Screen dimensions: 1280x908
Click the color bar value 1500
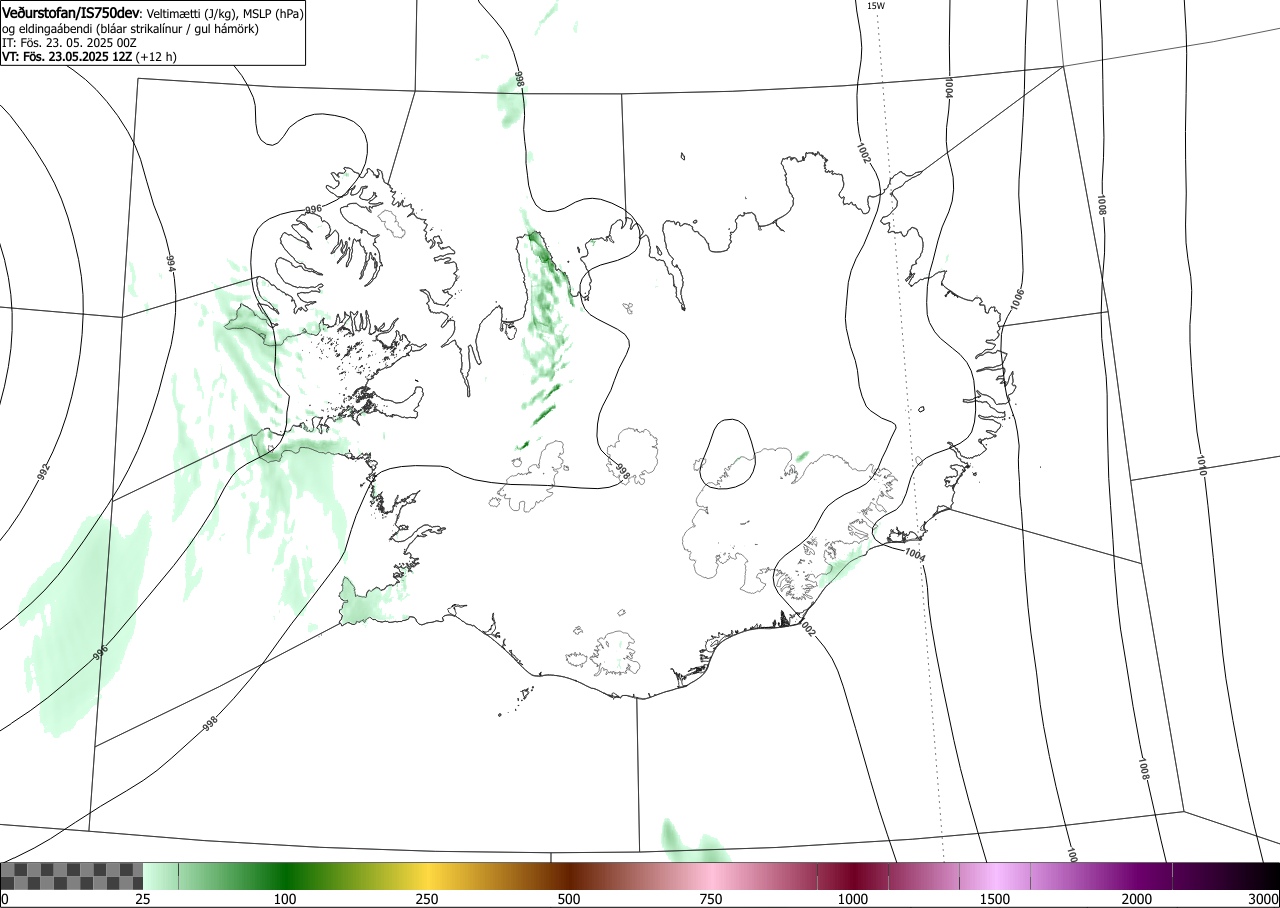[995, 900]
